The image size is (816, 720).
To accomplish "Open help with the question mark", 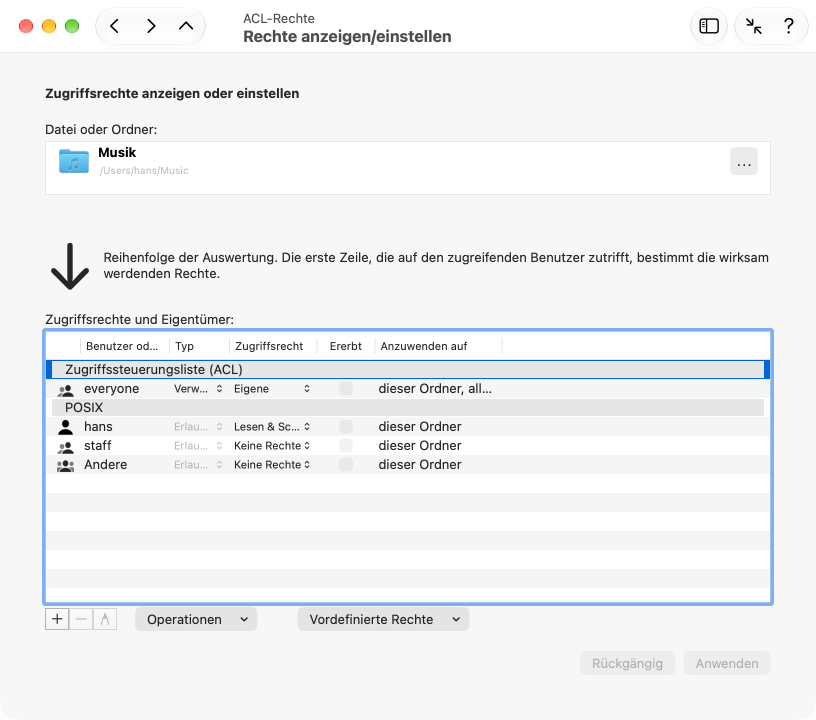I will [788, 26].
